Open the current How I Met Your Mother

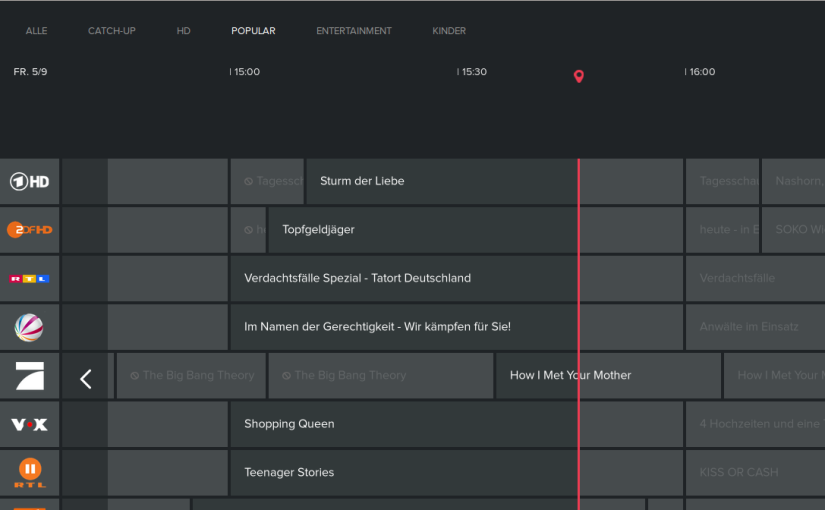[x=608, y=375]
